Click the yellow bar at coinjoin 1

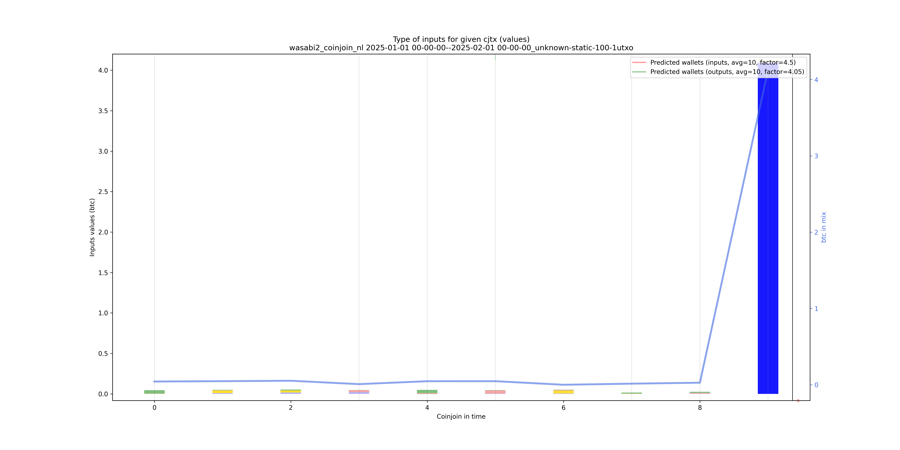point(222,392)
